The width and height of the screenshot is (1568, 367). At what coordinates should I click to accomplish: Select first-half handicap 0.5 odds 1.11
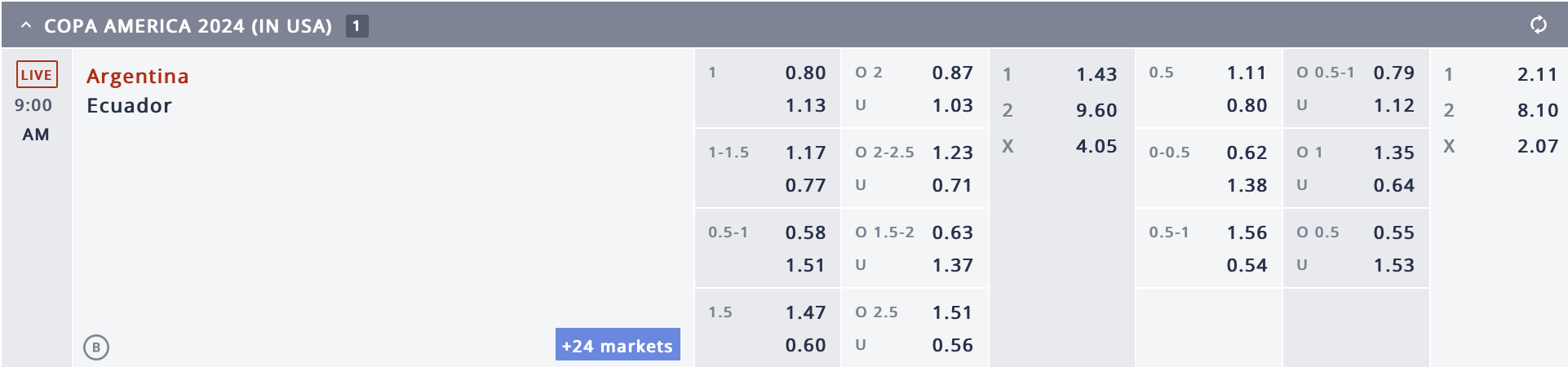1246,73
